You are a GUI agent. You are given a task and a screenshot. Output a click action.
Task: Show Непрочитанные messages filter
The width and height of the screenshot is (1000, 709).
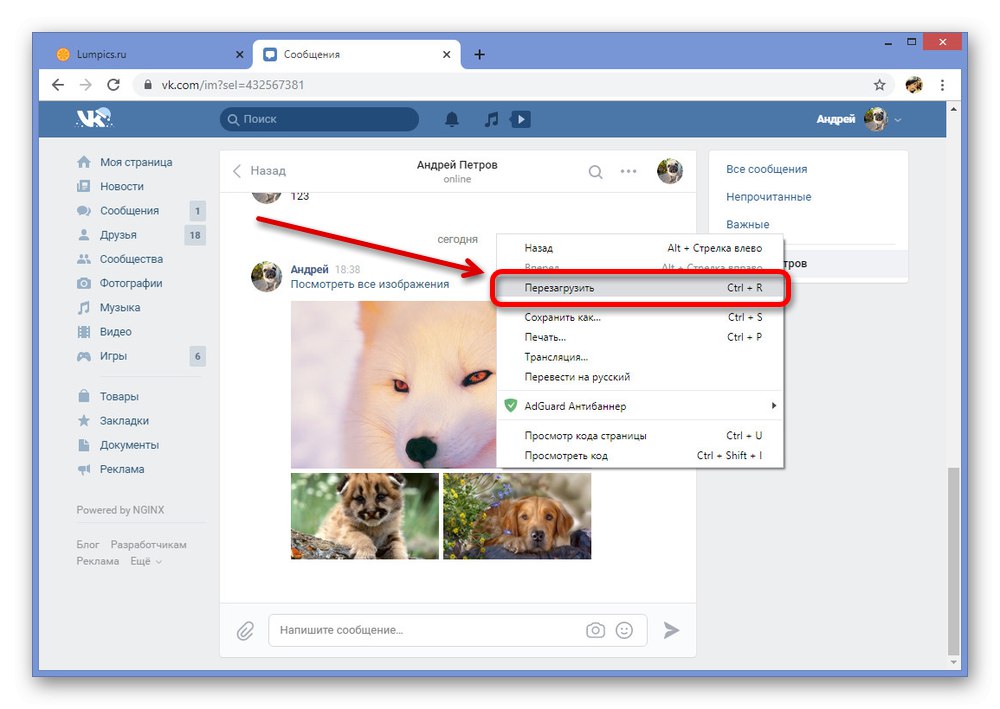768,197
